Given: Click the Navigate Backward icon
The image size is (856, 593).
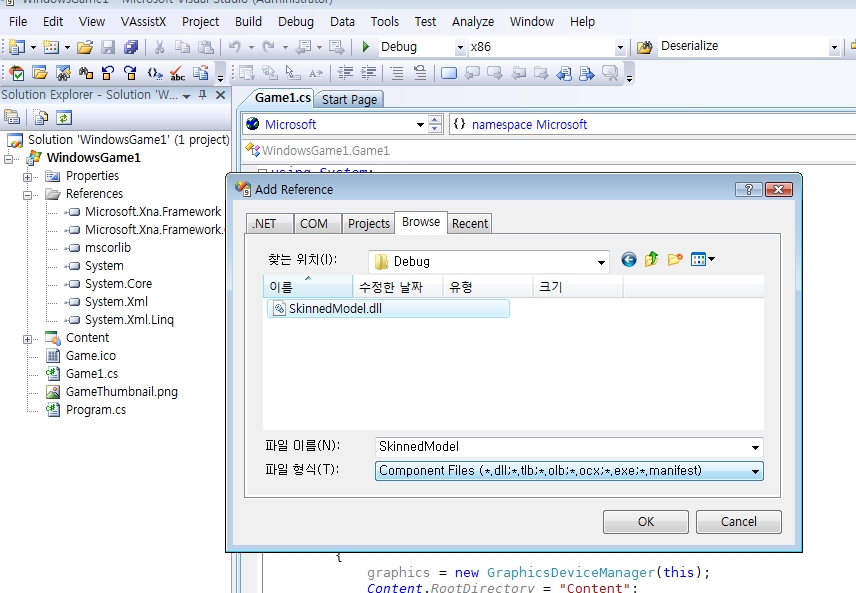Looking at the screenshot, I should (303, 47).
